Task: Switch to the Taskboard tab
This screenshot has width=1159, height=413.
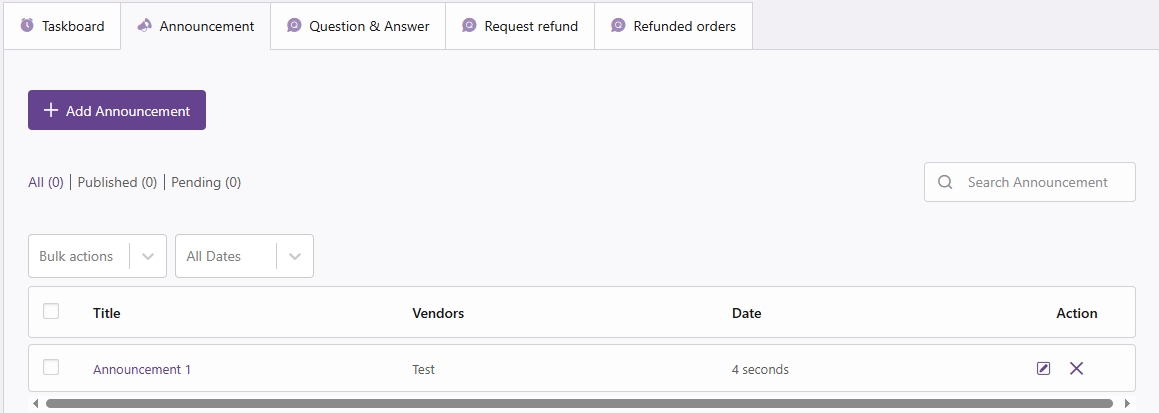Action: (72, 26)
